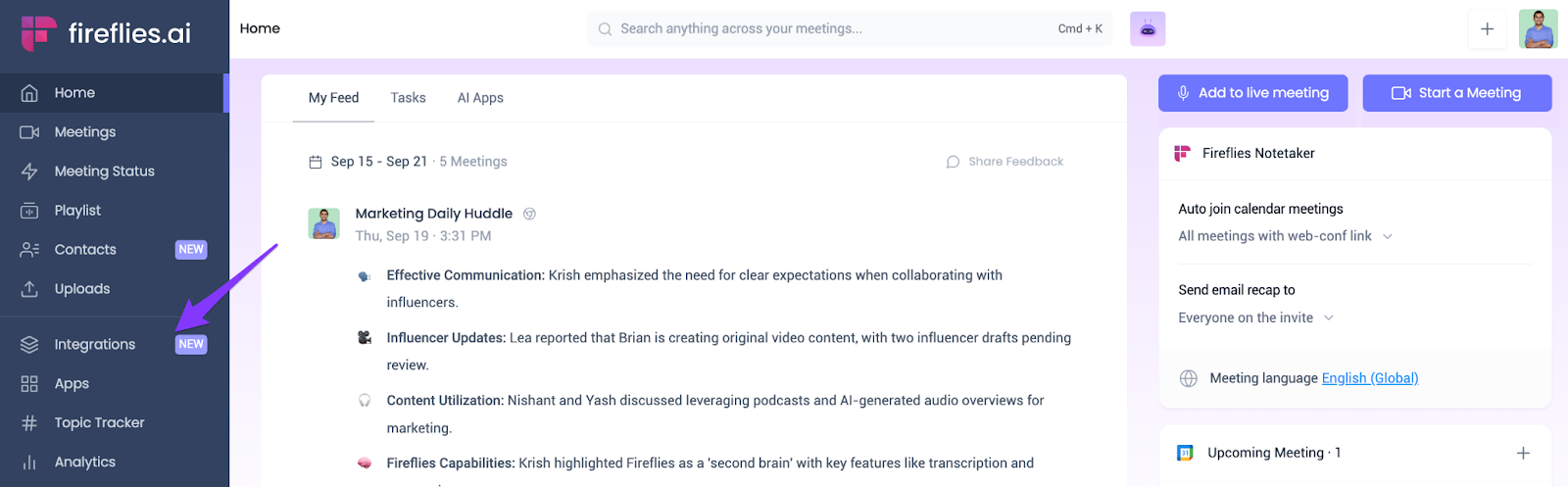Open the Uploads page
Viewport: 1568px width, 487px height.
tap(82, 289)
